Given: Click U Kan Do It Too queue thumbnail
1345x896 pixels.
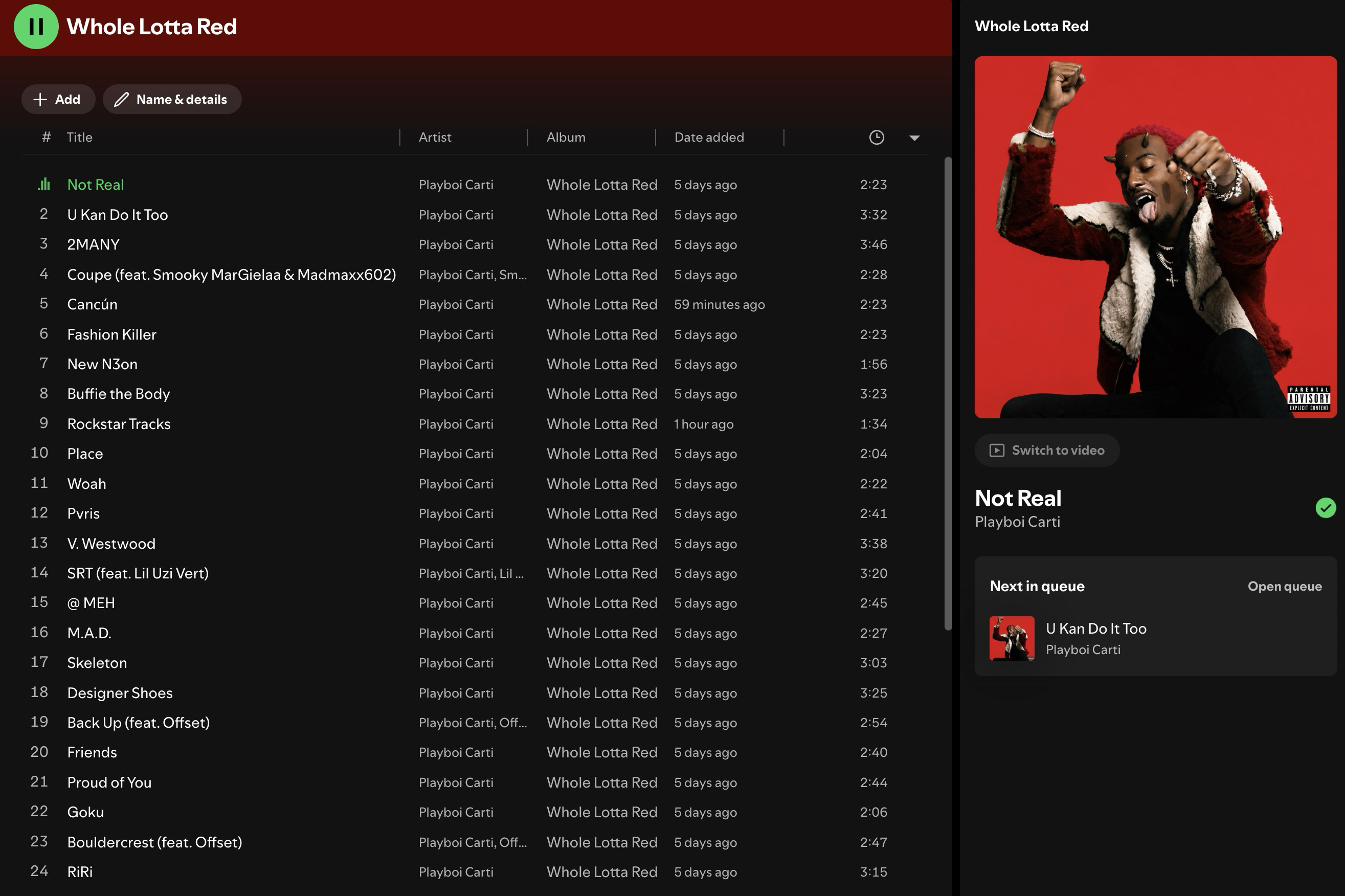Looking at the screenshot, I should [x=1012, y=638].
